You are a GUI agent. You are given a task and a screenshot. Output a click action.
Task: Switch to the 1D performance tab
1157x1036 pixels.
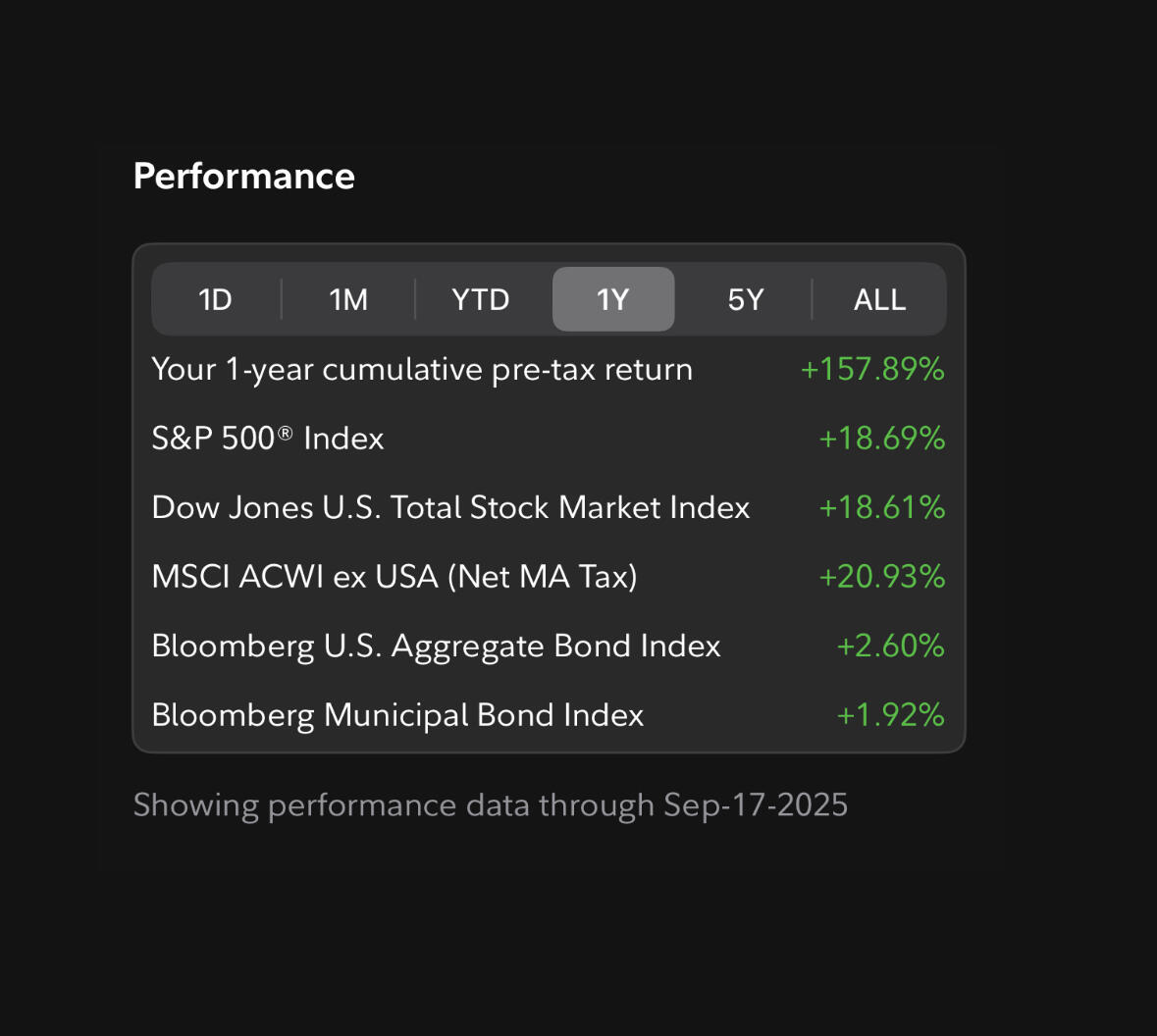coord(216,299)
